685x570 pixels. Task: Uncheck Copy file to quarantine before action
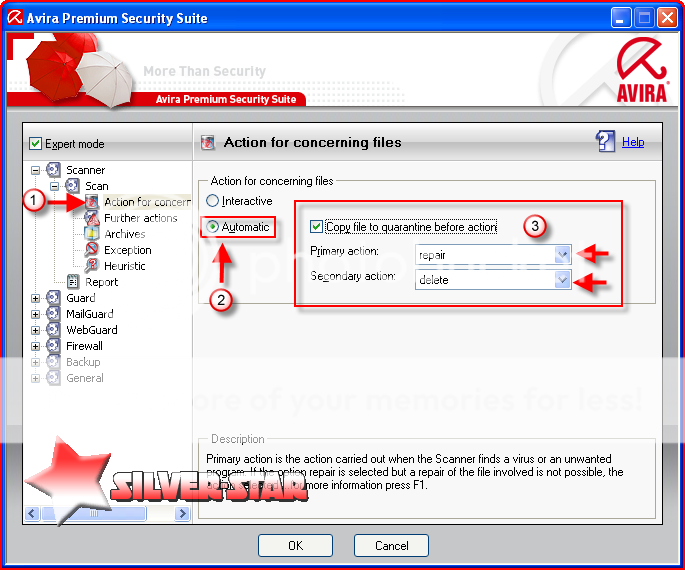(x=316, y=227)
